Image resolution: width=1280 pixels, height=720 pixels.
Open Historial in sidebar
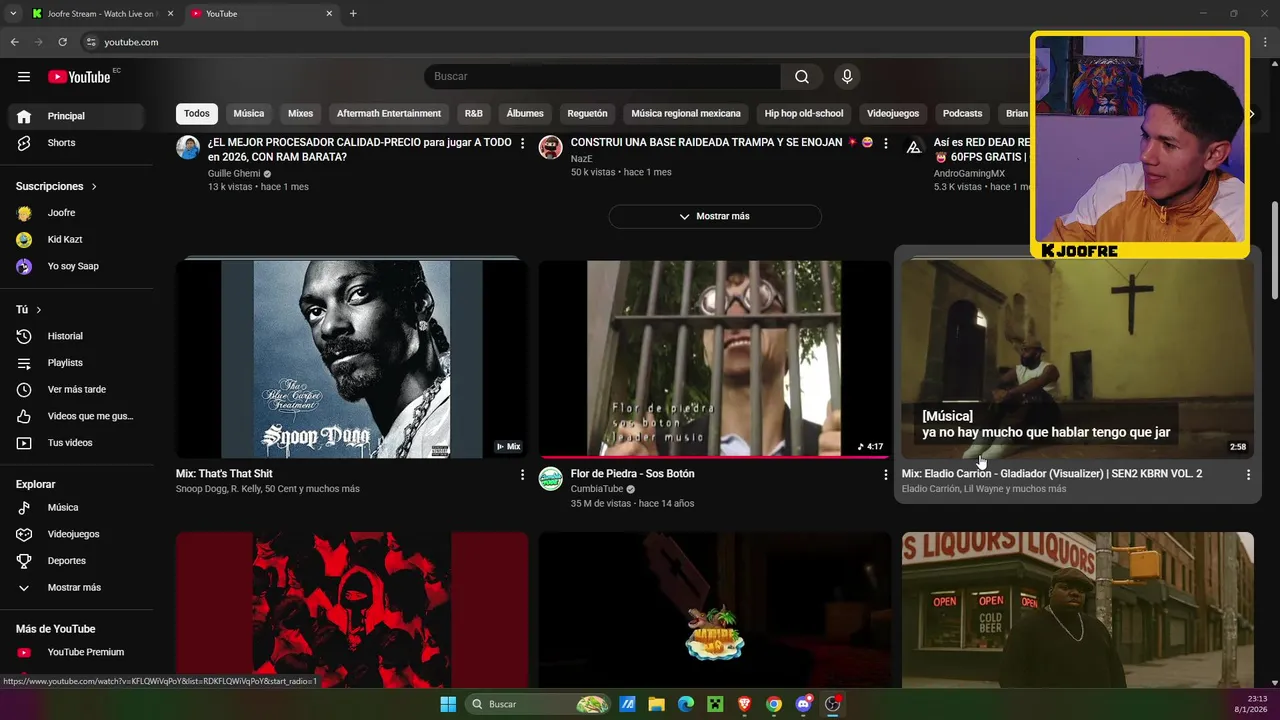[x=77, y=336]
